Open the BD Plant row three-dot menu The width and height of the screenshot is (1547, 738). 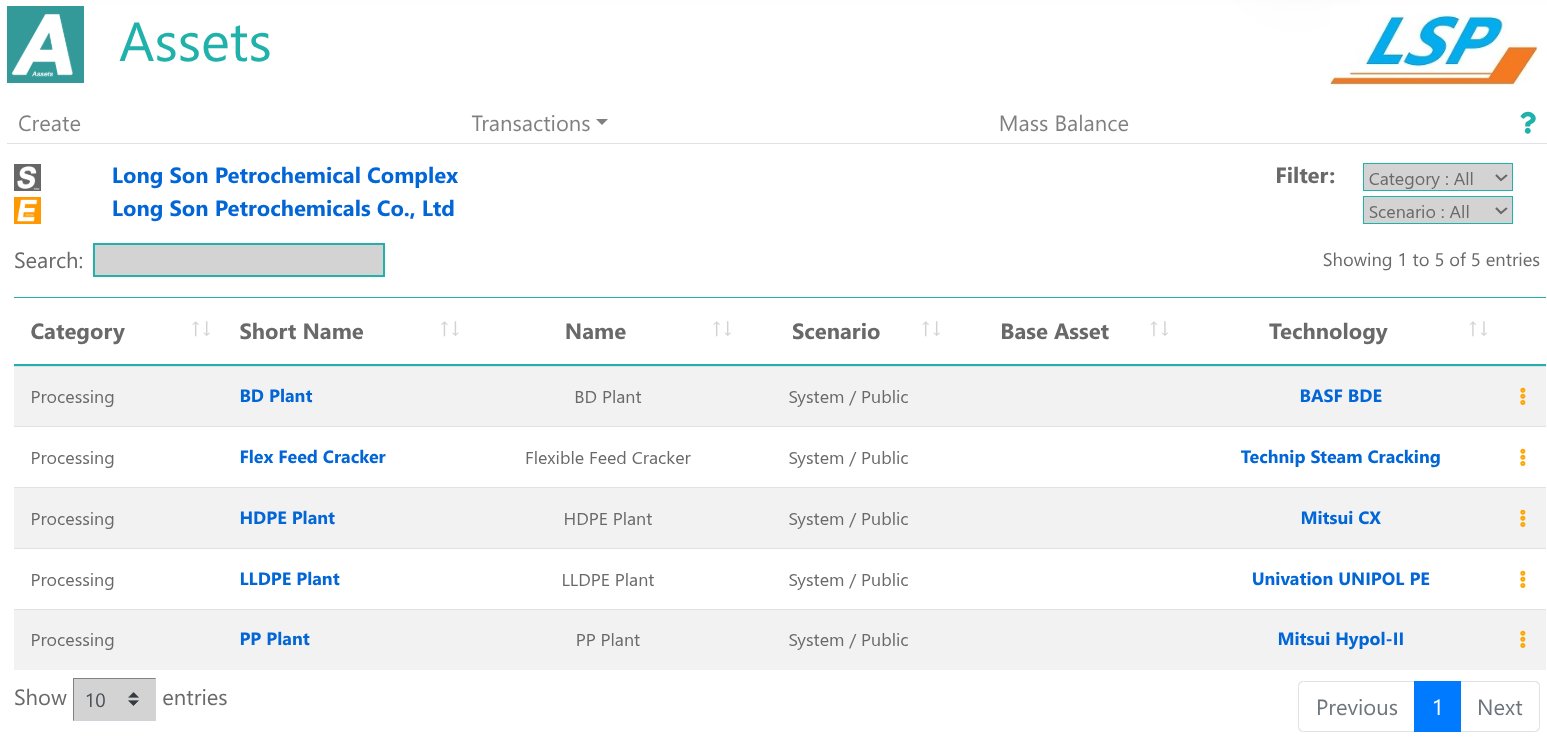pos(1522,397)
